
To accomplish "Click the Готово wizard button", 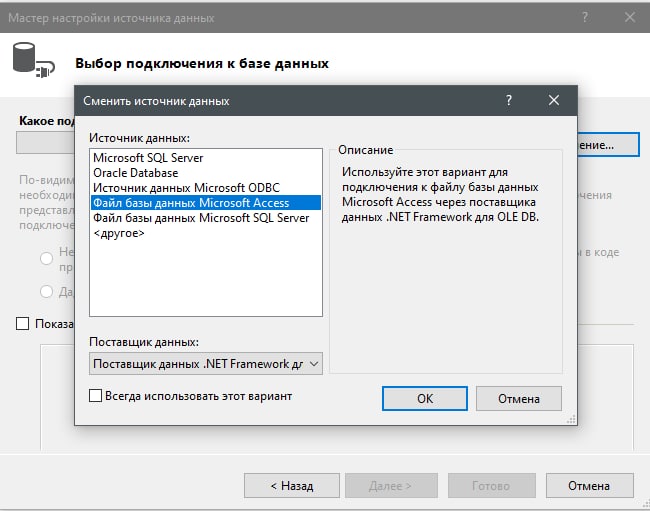I will point(492,486).
